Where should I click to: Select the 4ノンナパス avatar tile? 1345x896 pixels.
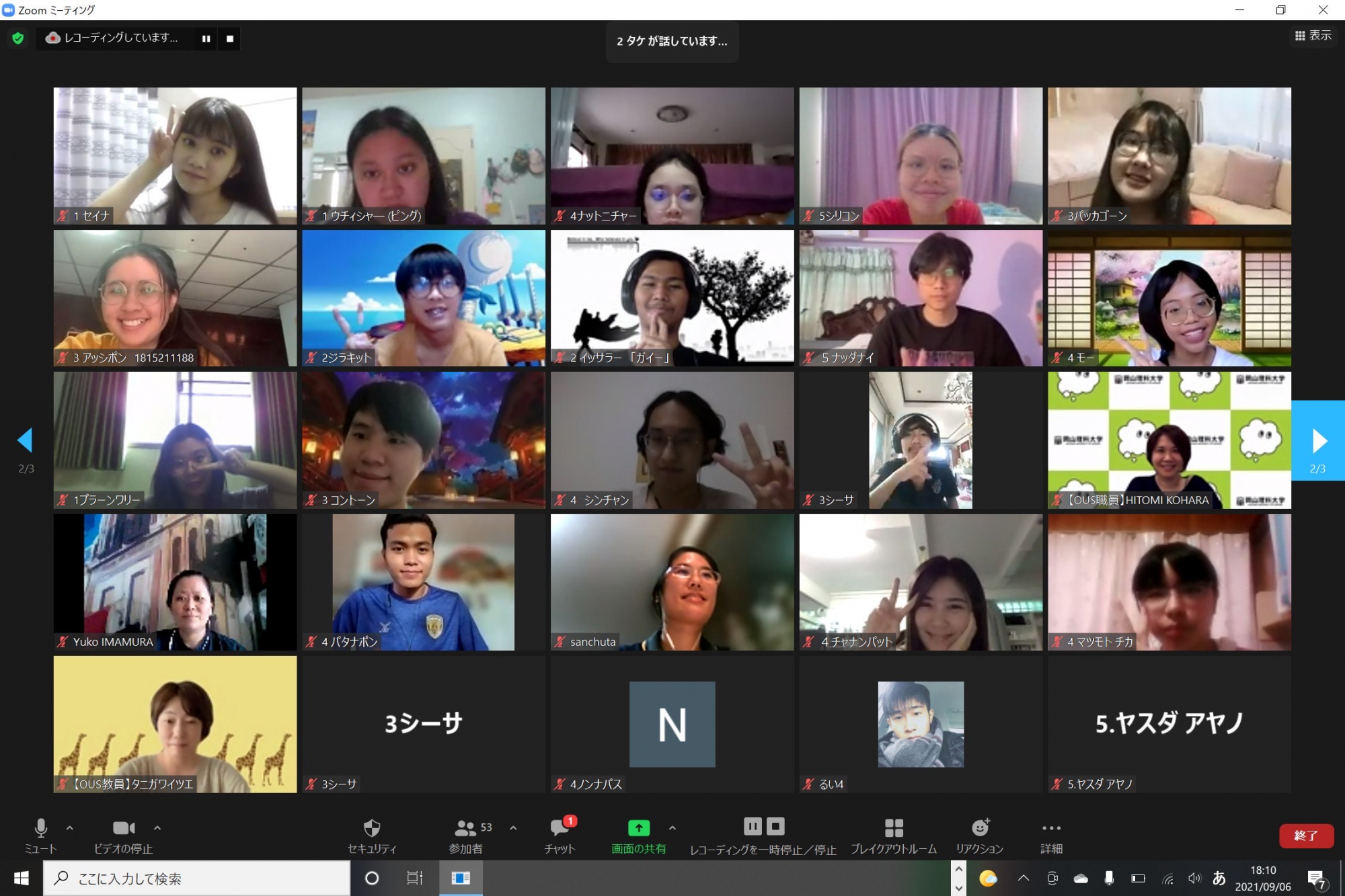point(672,725)
